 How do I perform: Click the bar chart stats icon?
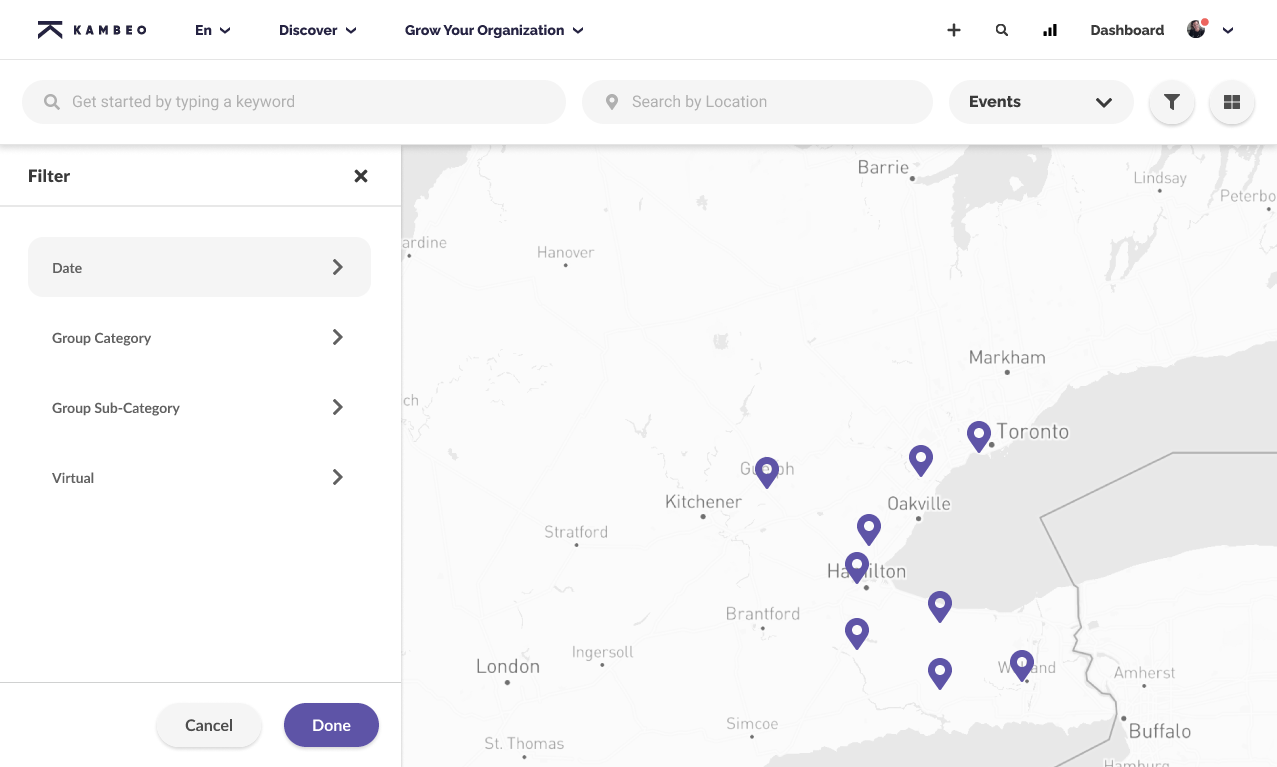[1050, 30]
